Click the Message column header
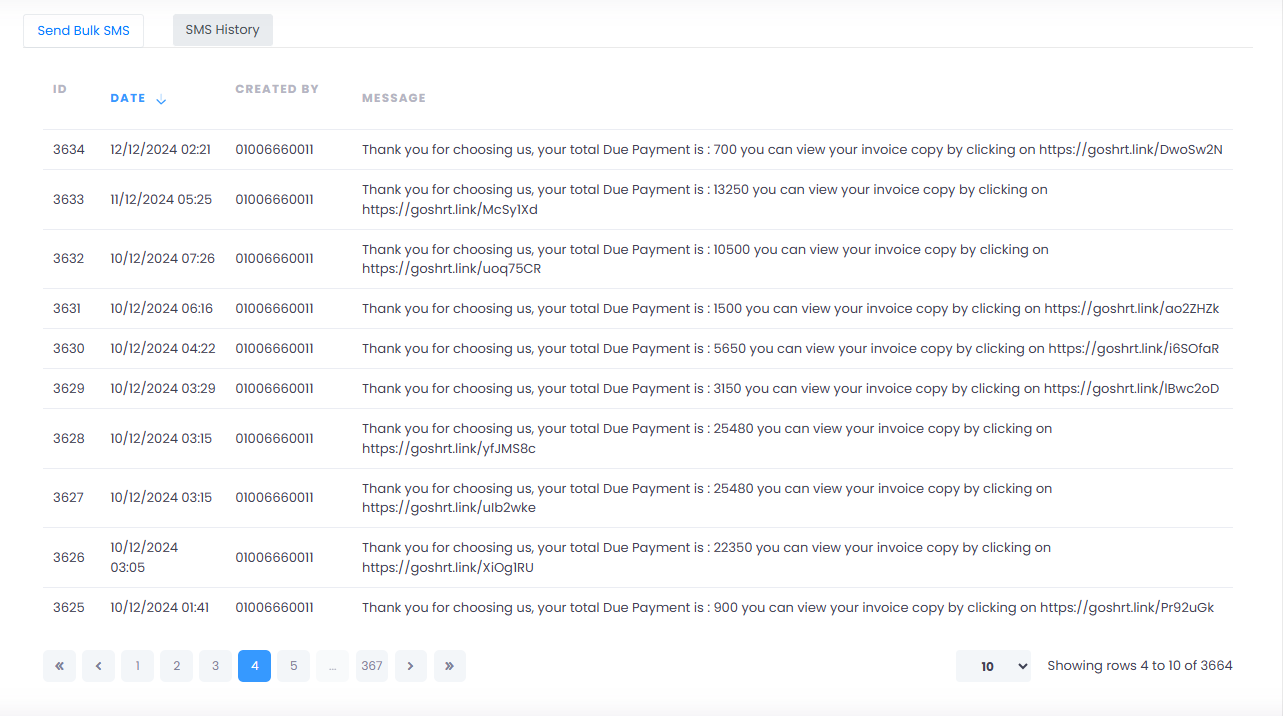Screen dimensions: 1283x716 [393, 98]
